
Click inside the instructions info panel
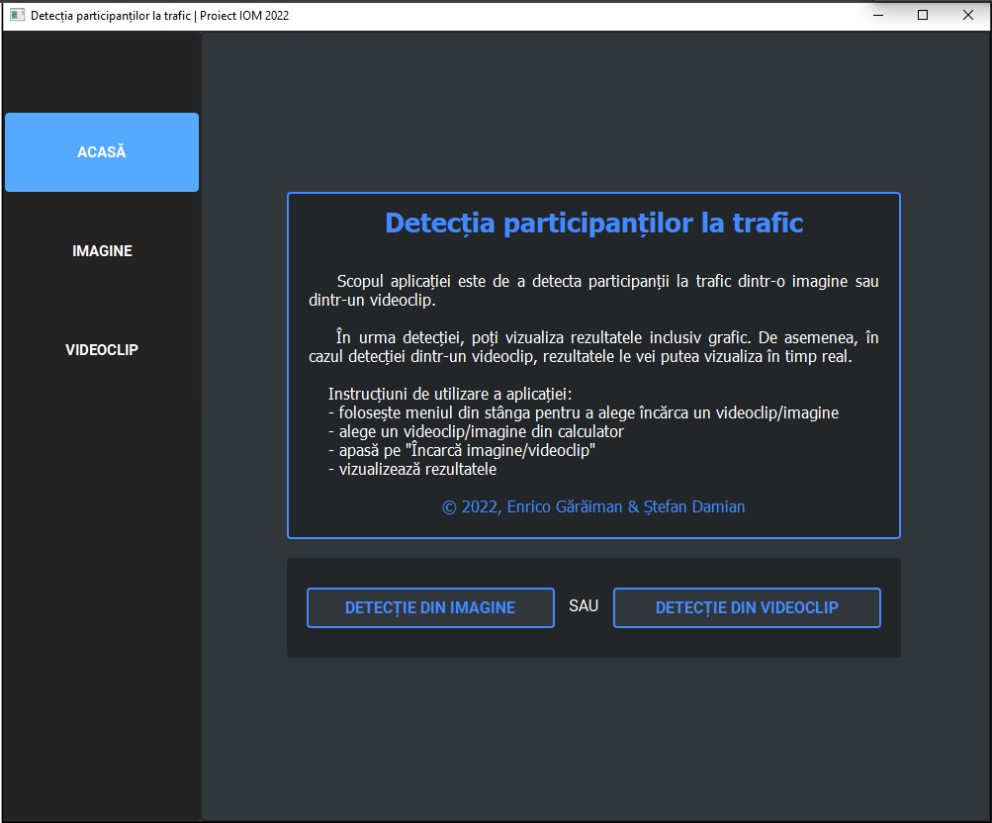coord(593,365)
